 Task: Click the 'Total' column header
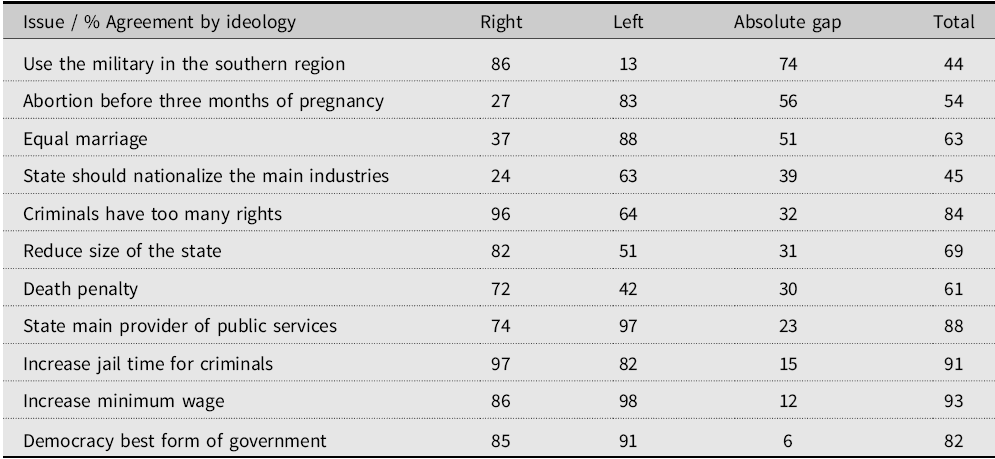[952, 23]
